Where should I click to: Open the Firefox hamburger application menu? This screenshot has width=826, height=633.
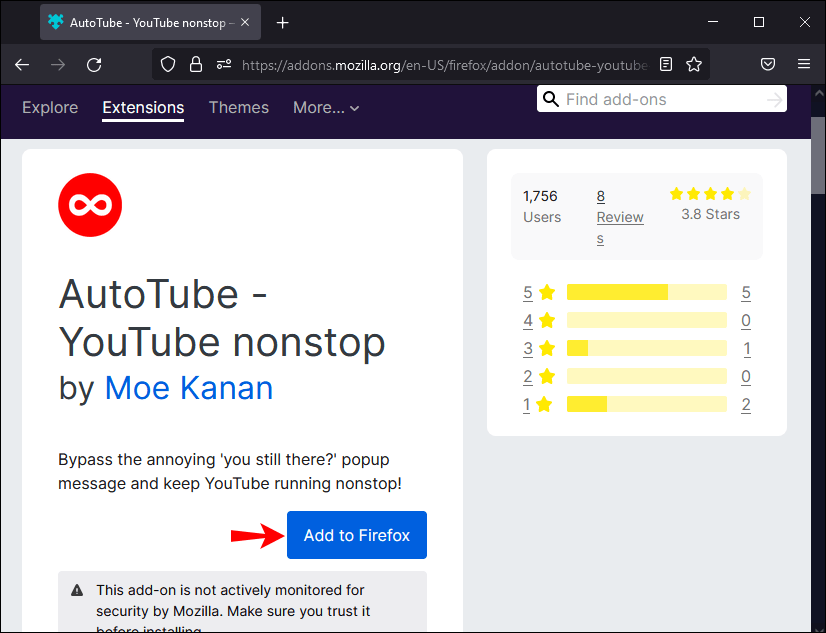pos(804,64)
